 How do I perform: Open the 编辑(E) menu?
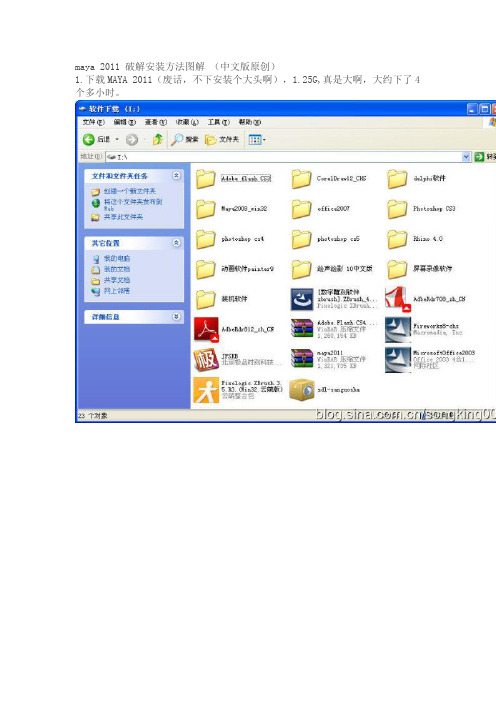tap(124, 122)
